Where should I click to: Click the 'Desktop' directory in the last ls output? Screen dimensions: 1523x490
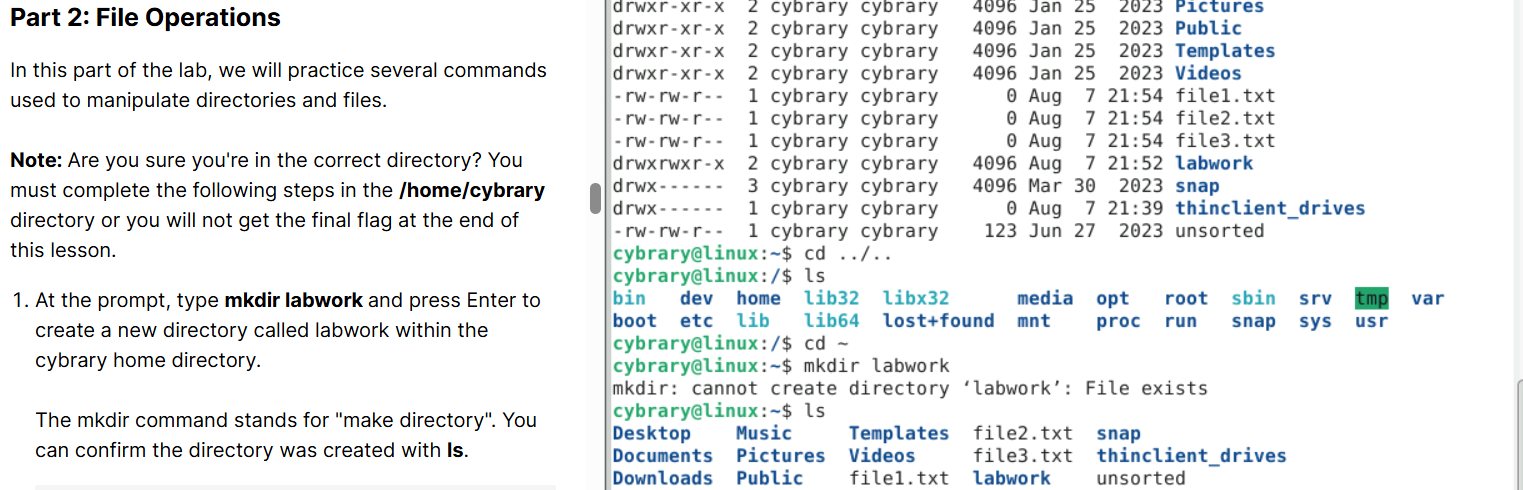coord(651,433)
